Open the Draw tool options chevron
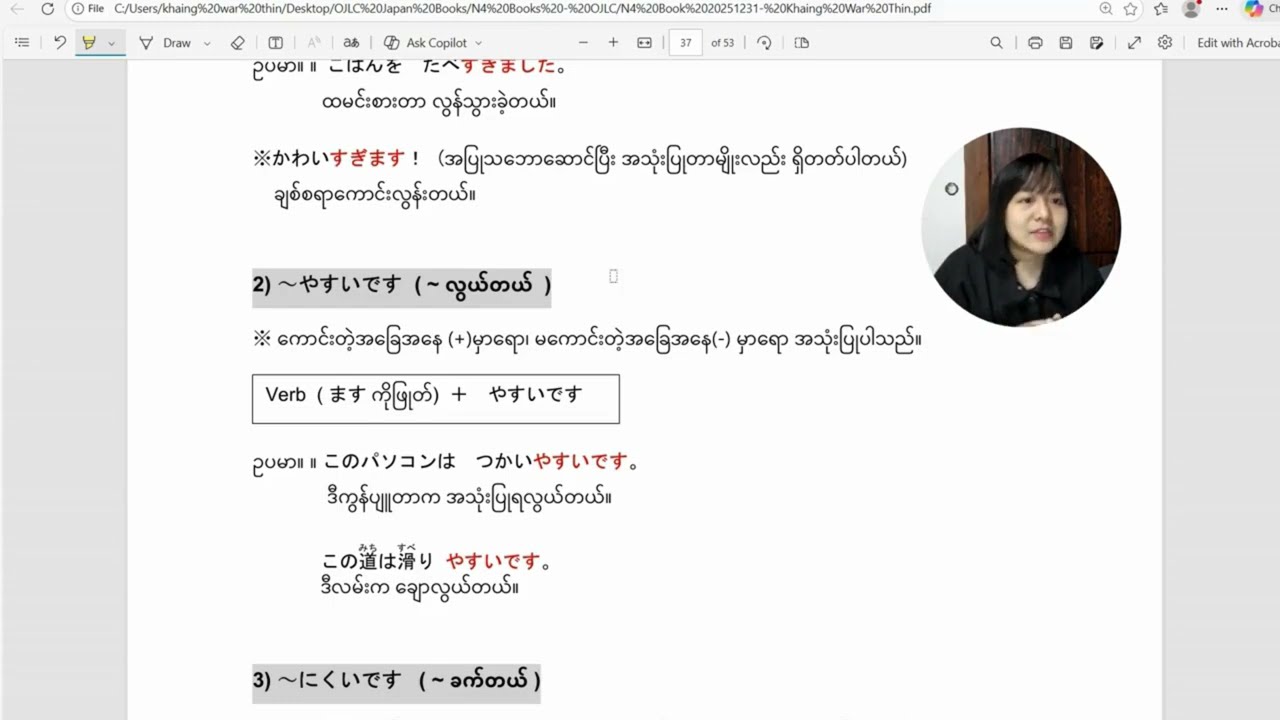The height and width of the screenshot is (720, 1280). (x=207, y=43)
